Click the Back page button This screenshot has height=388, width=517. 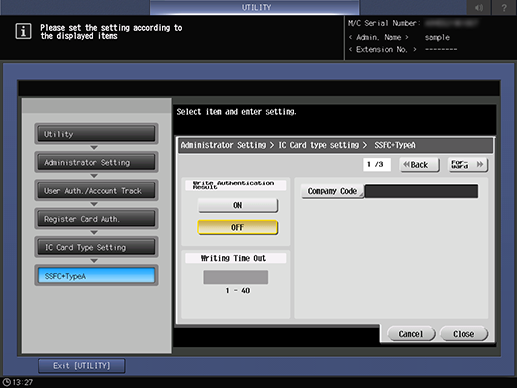[x=420, y=165]
